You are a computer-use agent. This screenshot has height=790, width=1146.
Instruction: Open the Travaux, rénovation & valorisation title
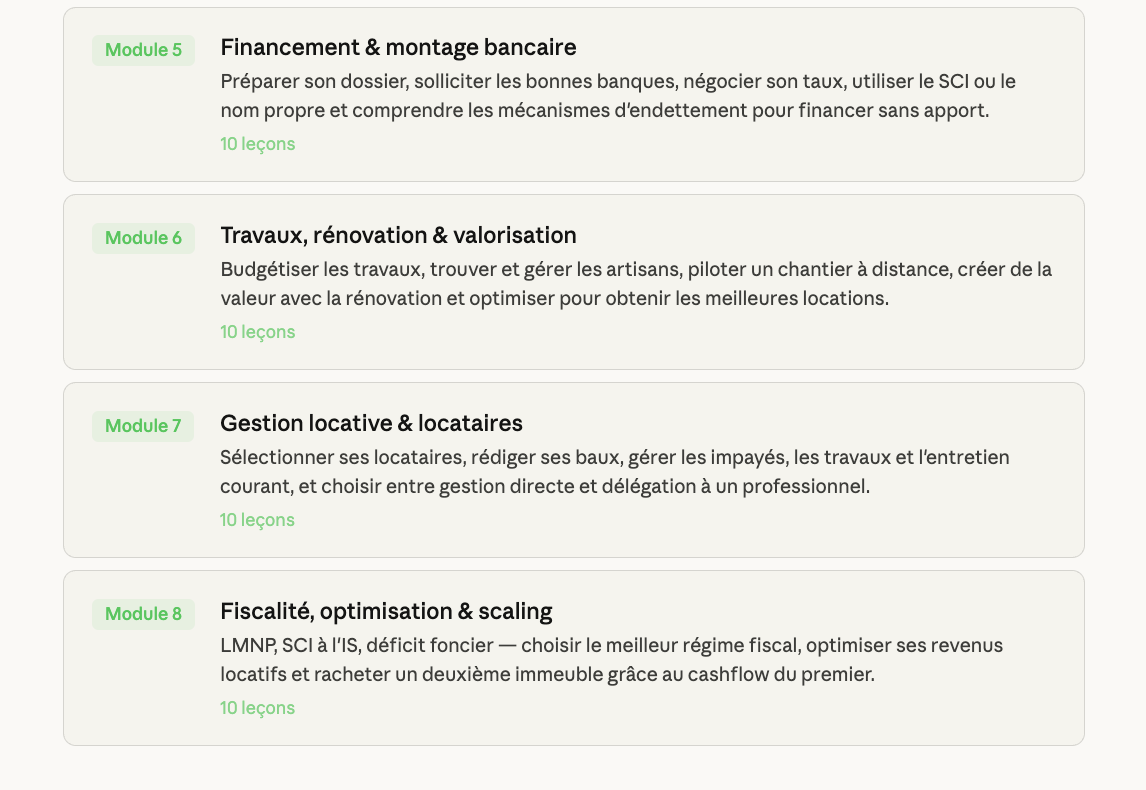398,235
